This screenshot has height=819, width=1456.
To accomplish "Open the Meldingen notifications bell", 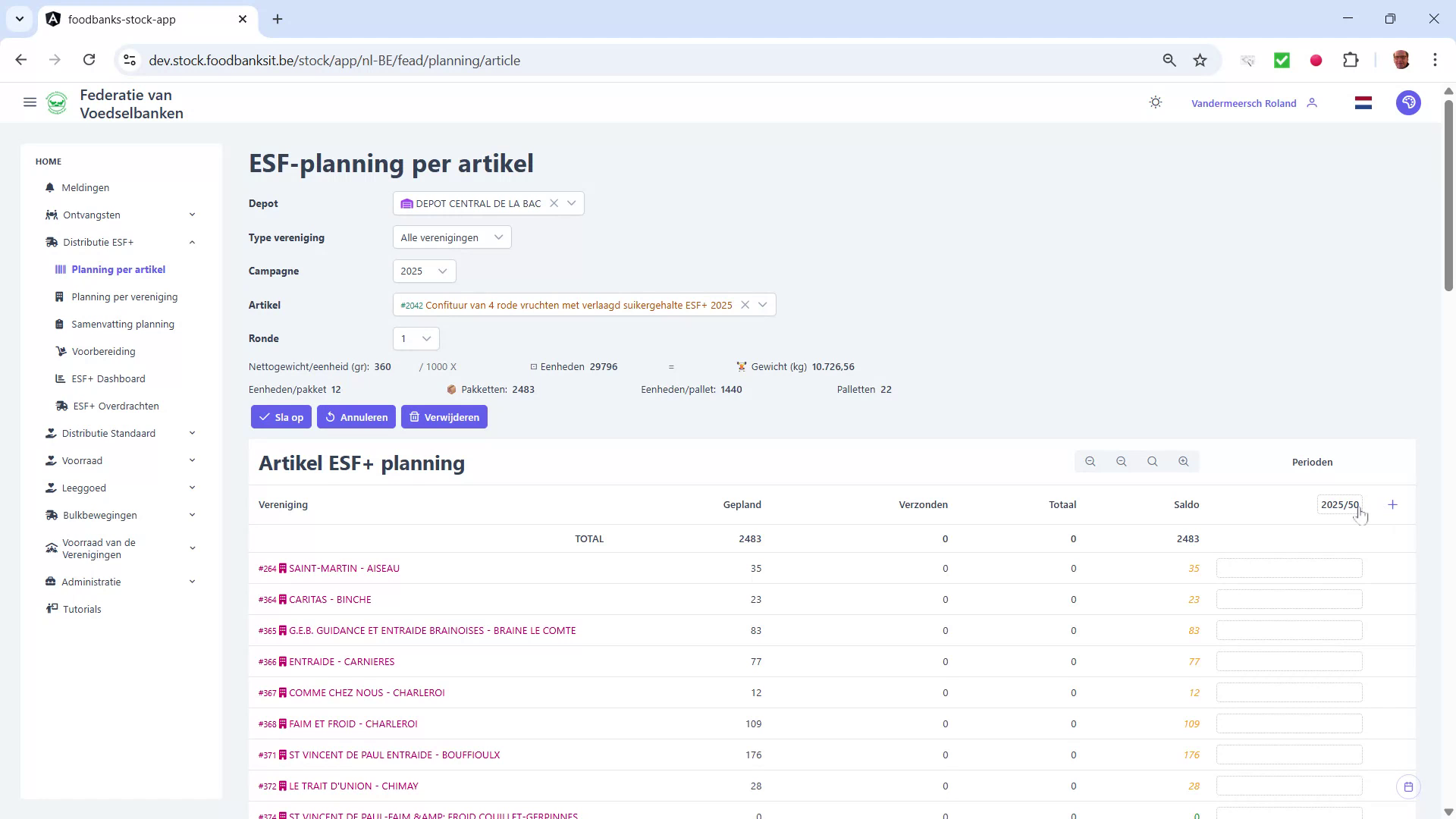I will [x=86, y=187].
